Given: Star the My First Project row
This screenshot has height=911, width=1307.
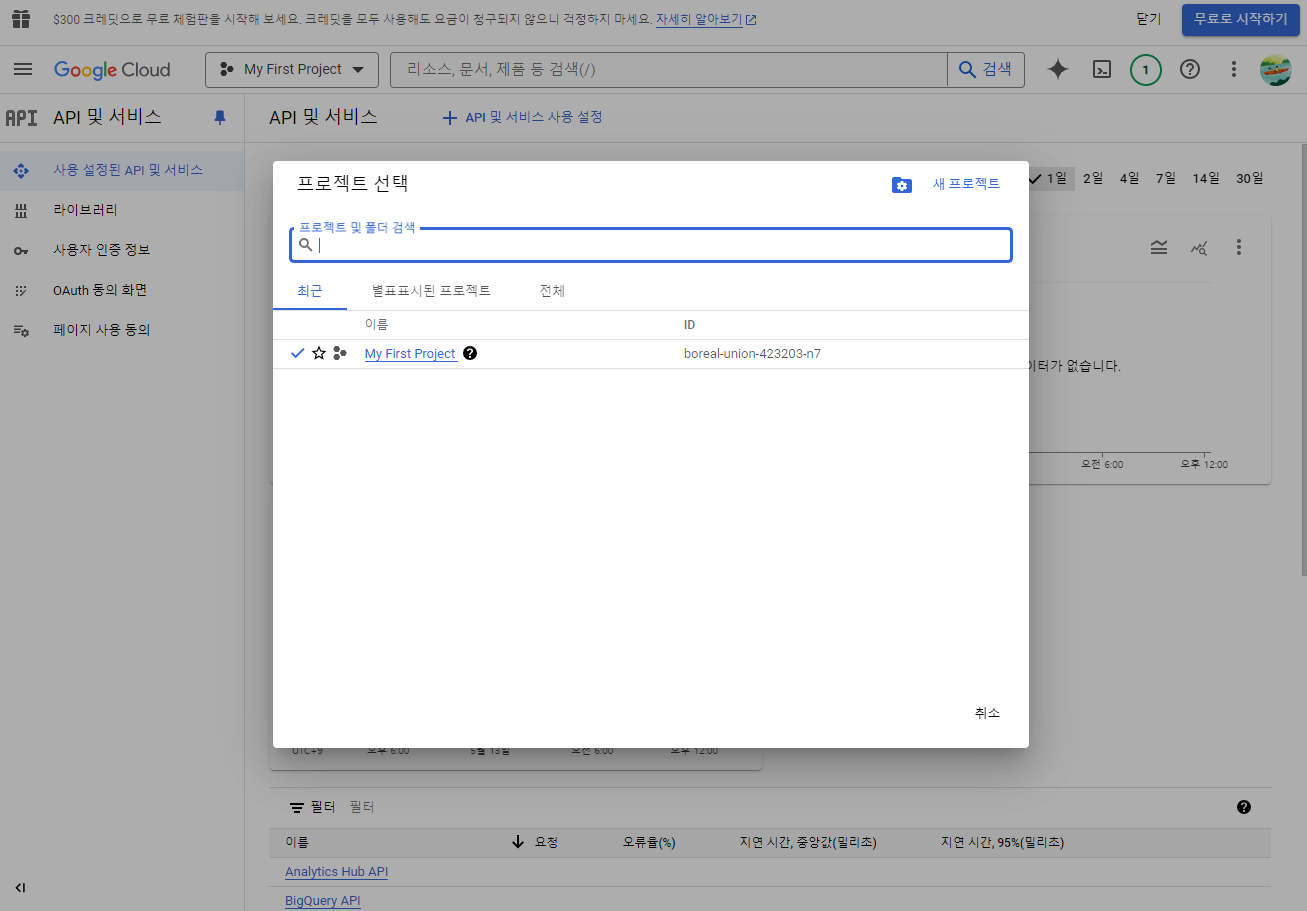Looking at the screenshot, I should (x=318, y=353).
